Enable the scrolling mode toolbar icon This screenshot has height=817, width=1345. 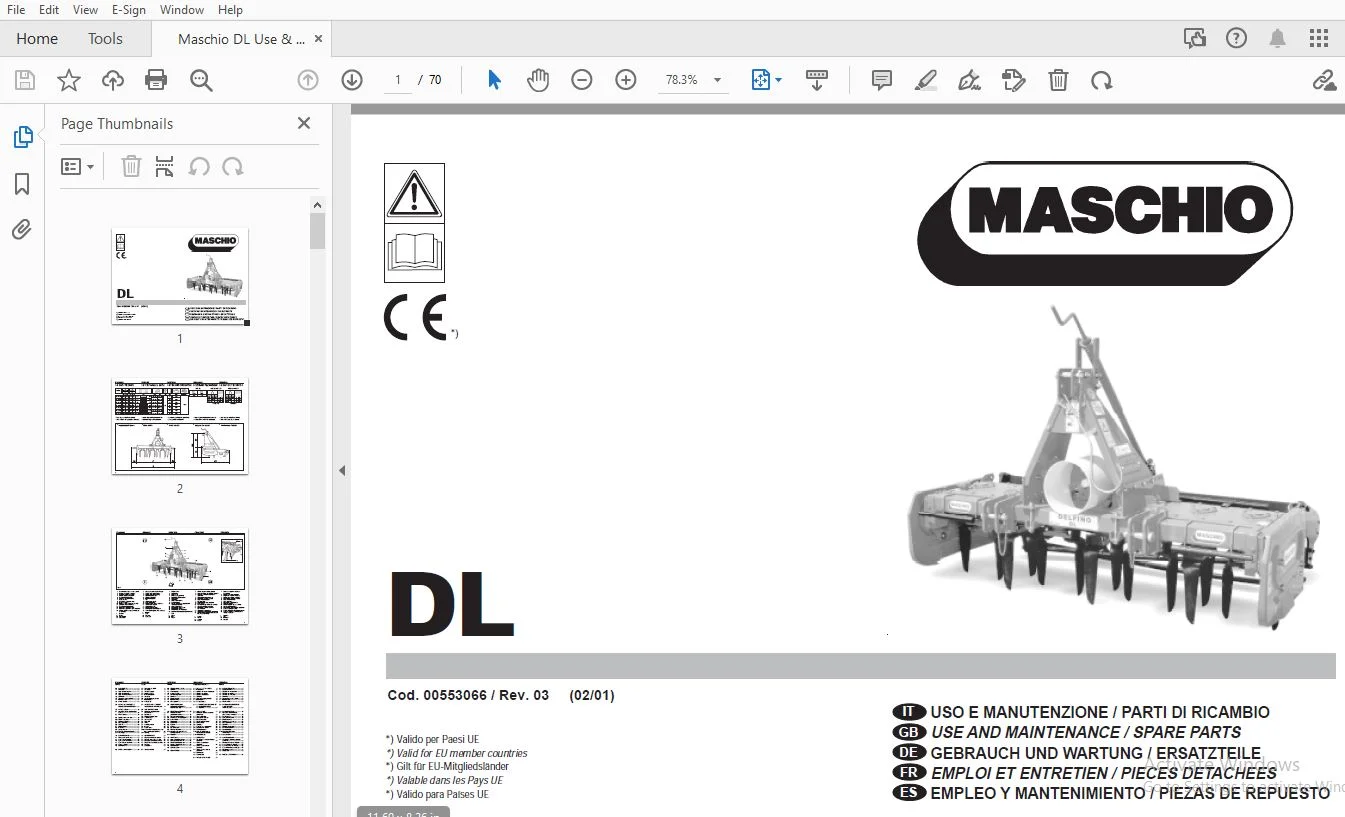pyautogui.click(x=817, y=80)
